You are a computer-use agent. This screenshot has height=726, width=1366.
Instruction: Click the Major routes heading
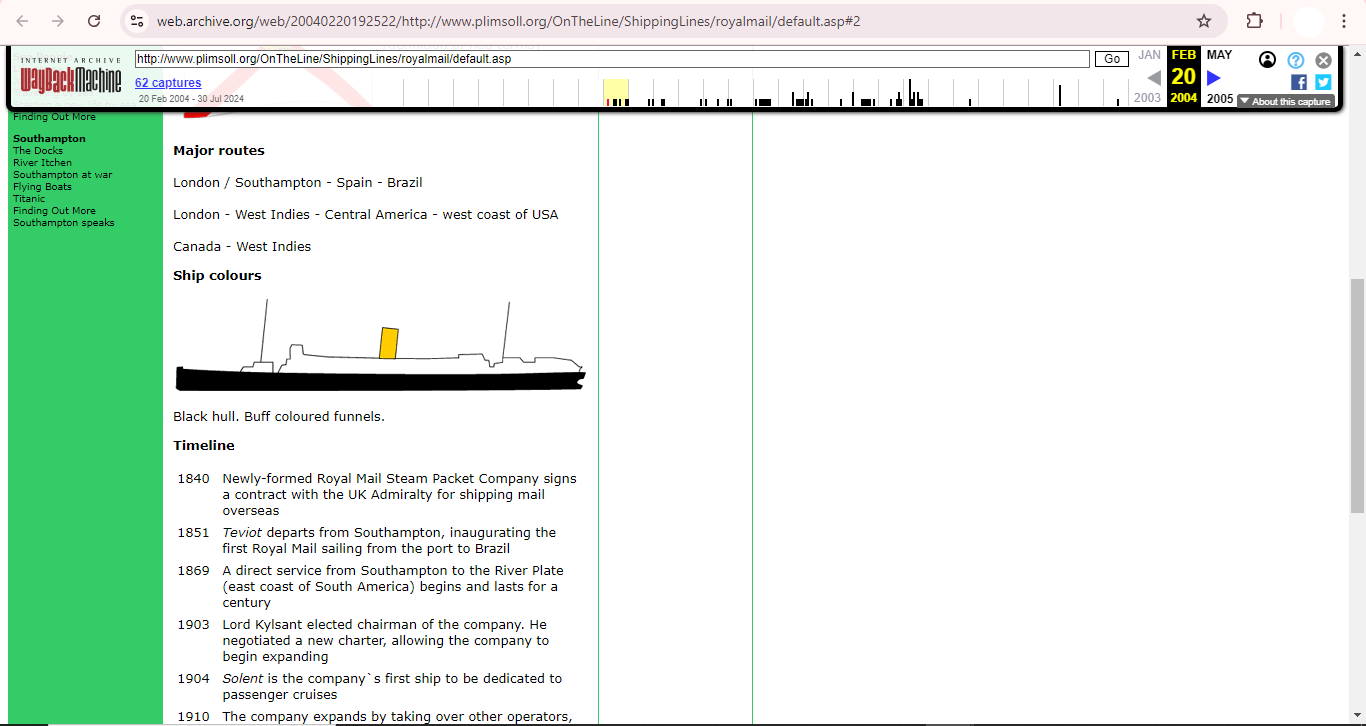(219, 151)
